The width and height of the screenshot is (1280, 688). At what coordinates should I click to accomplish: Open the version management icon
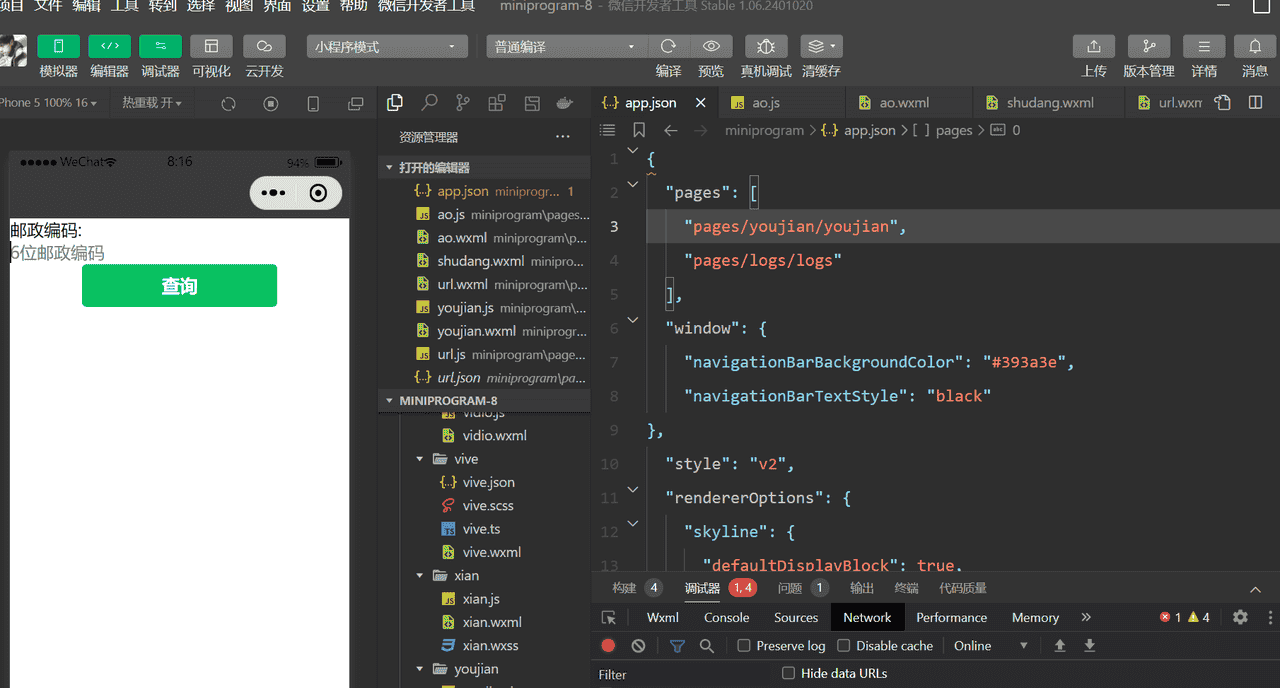pos(1149,47)
